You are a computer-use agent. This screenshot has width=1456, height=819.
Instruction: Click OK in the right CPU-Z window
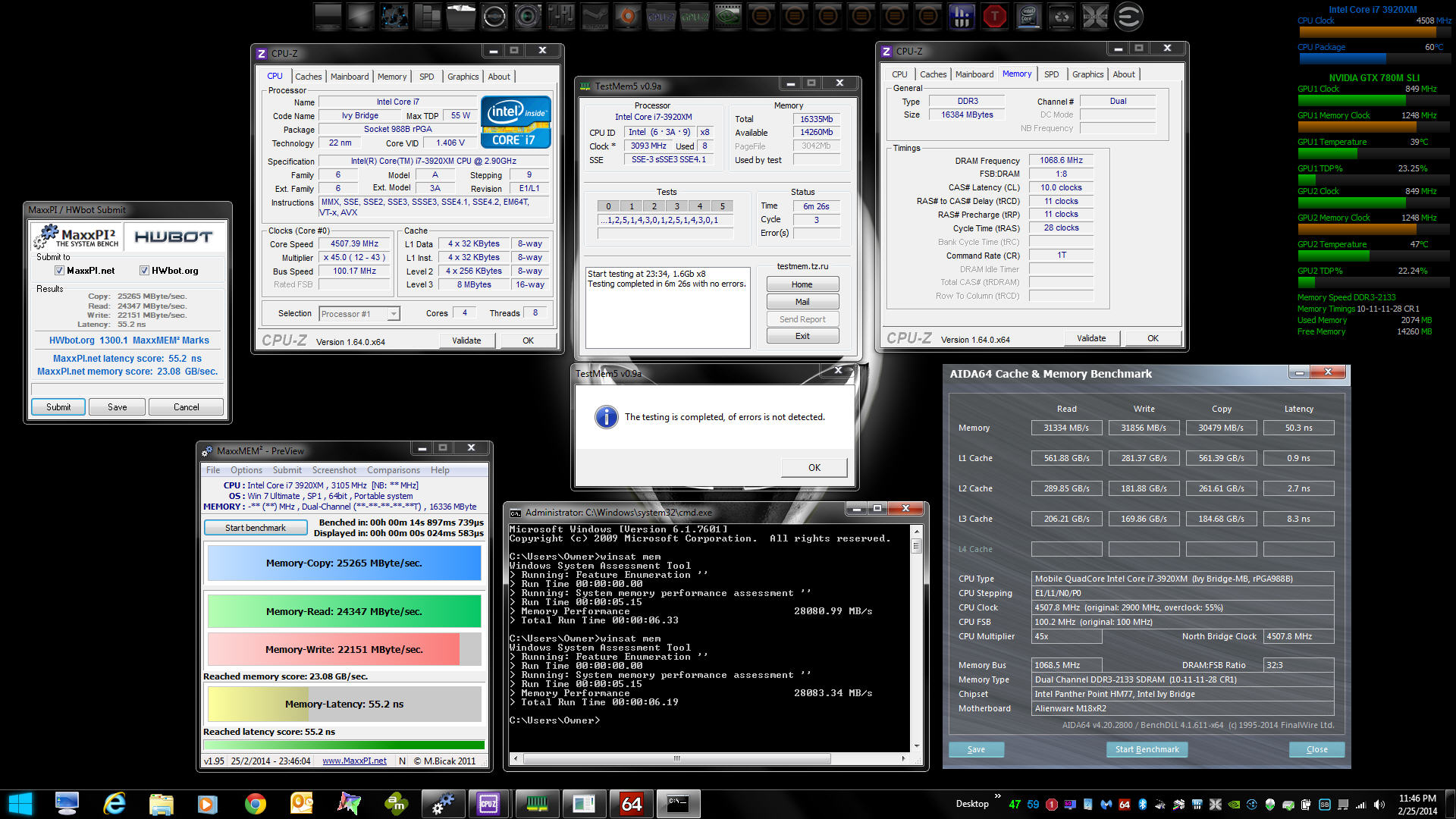[1153, 338]
